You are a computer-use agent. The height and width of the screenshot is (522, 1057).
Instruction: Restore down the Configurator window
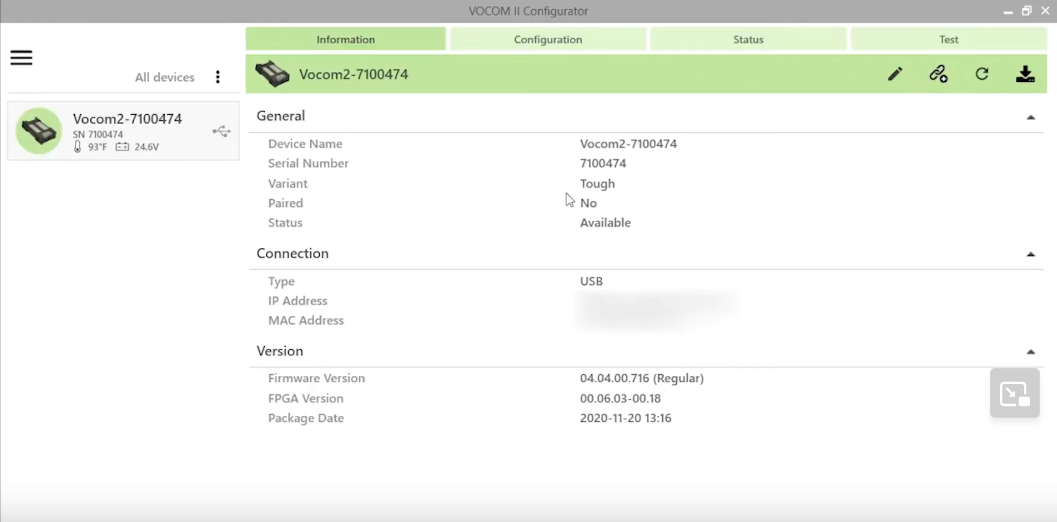(x=1027, y=11)
